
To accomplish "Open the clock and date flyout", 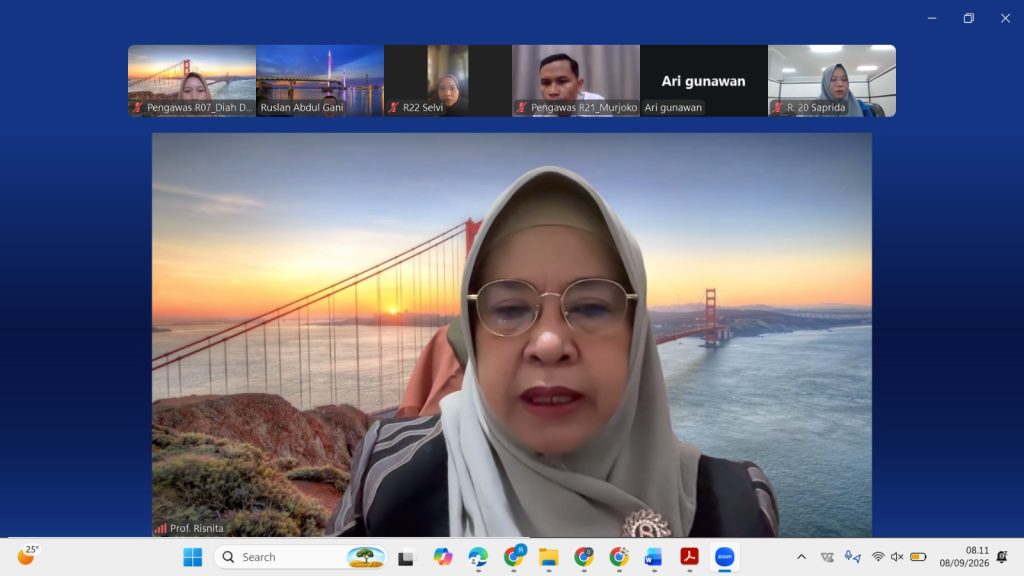I will point(965,557).
